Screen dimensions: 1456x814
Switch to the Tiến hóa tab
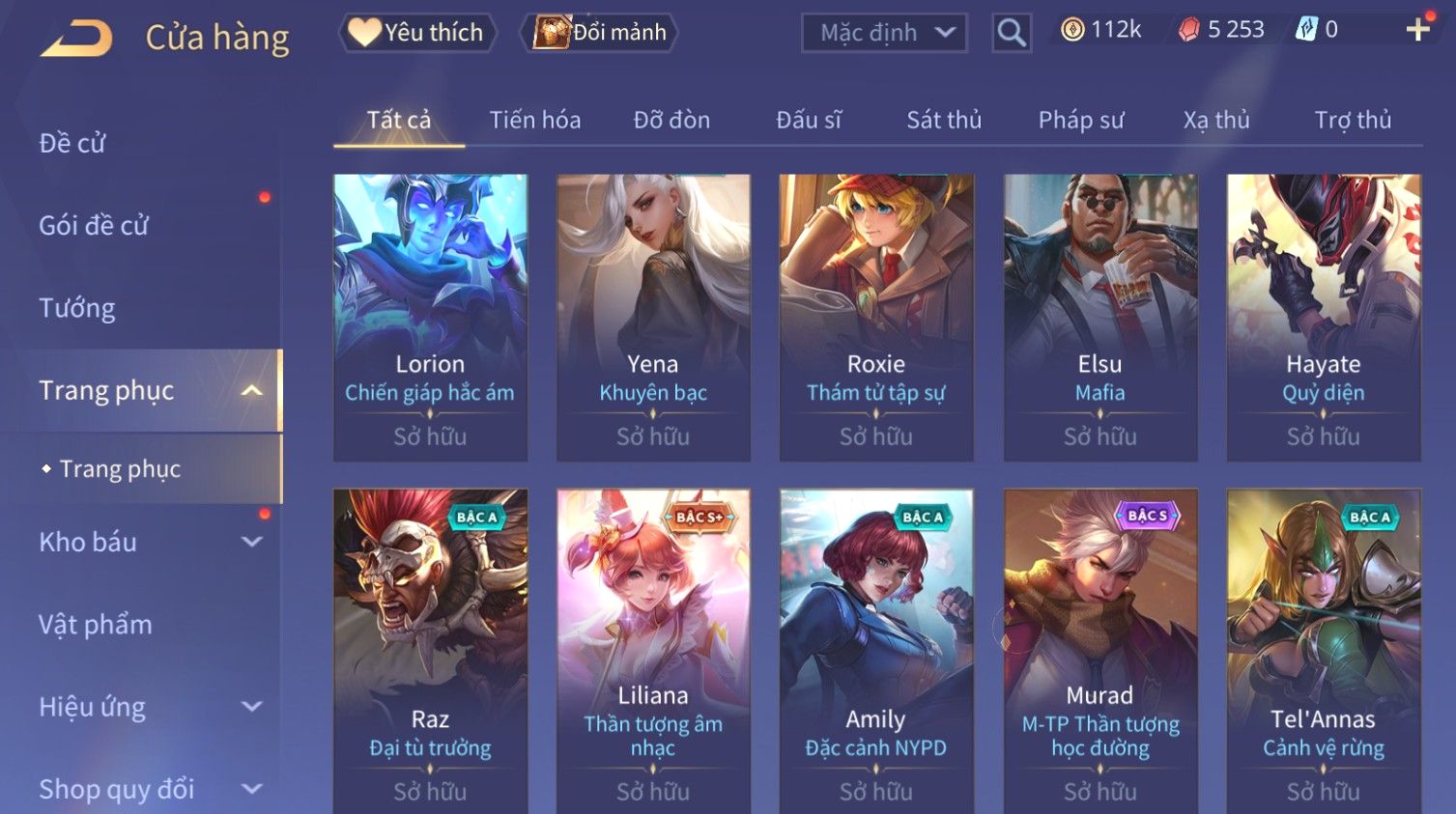point(535,120)
